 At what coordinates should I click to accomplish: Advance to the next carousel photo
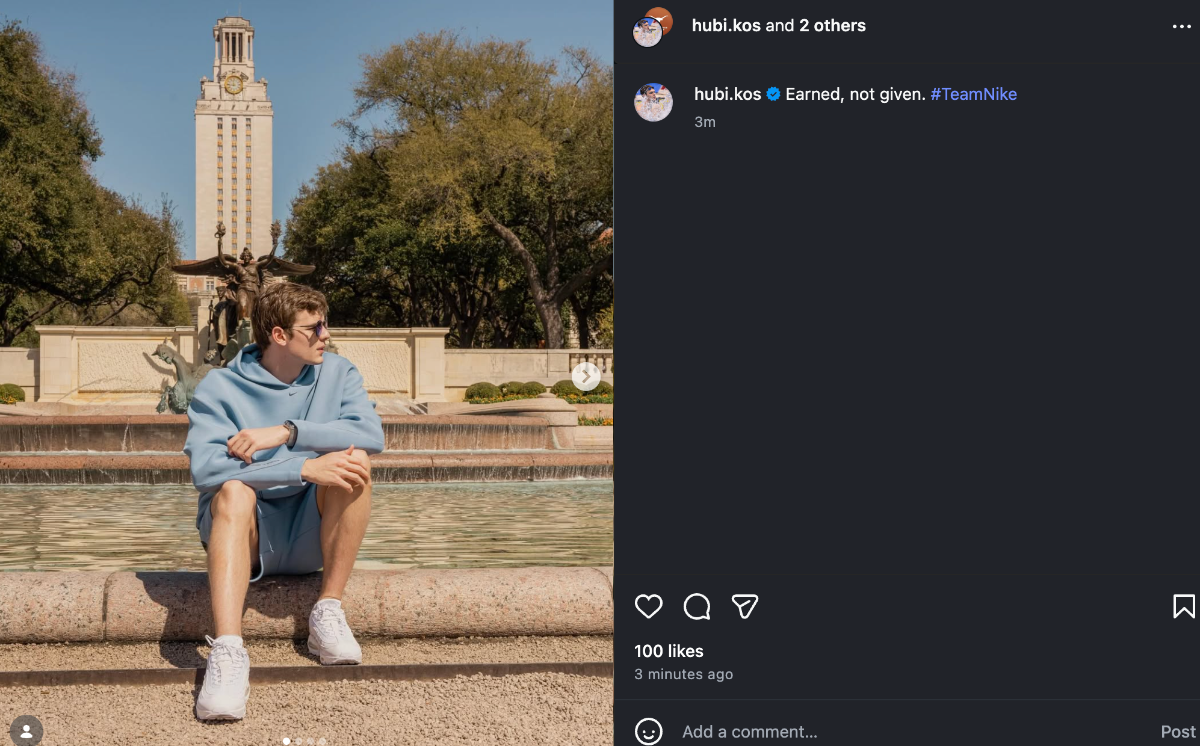point(586,376)
